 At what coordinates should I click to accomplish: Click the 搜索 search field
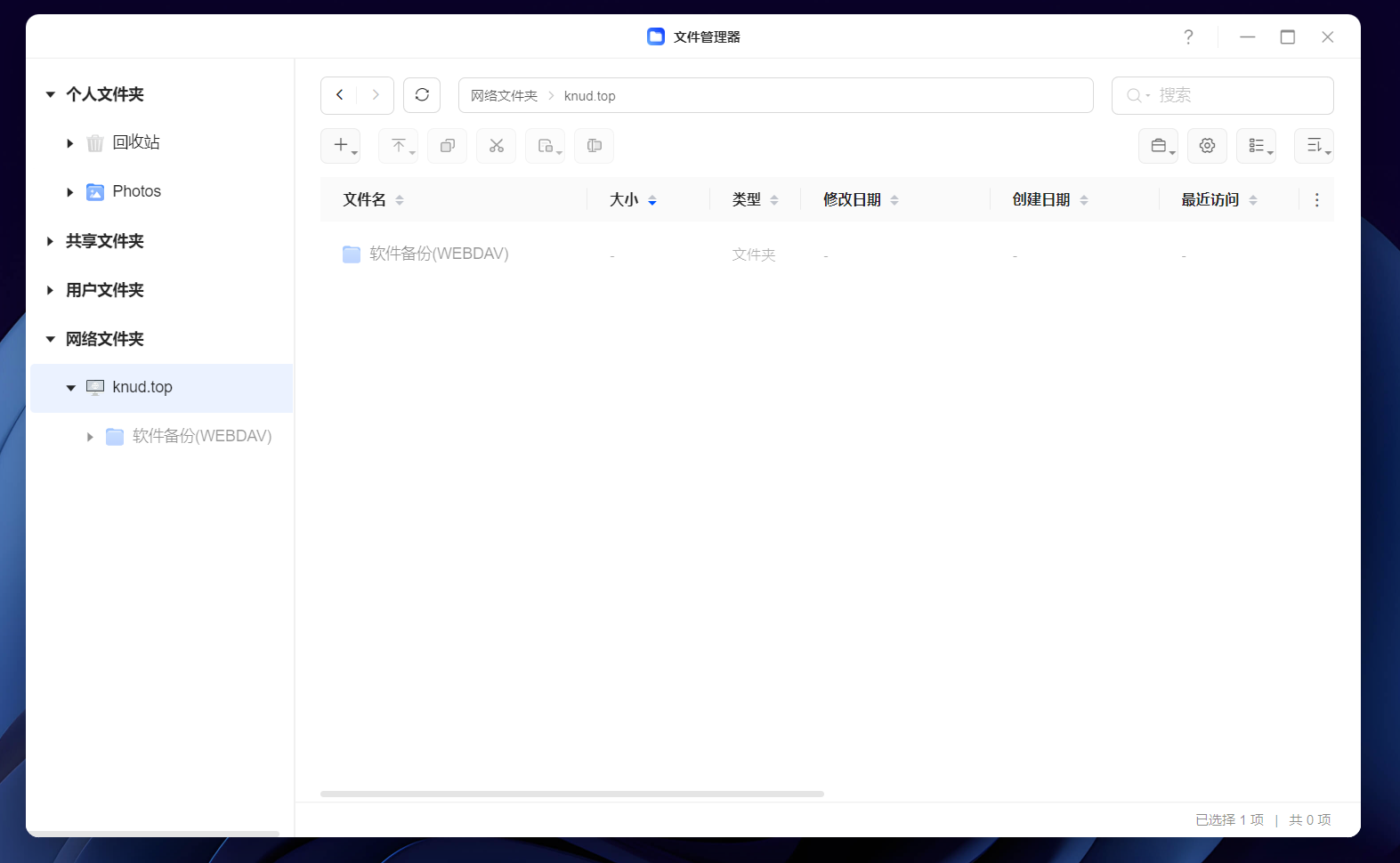click(1223, 95)
